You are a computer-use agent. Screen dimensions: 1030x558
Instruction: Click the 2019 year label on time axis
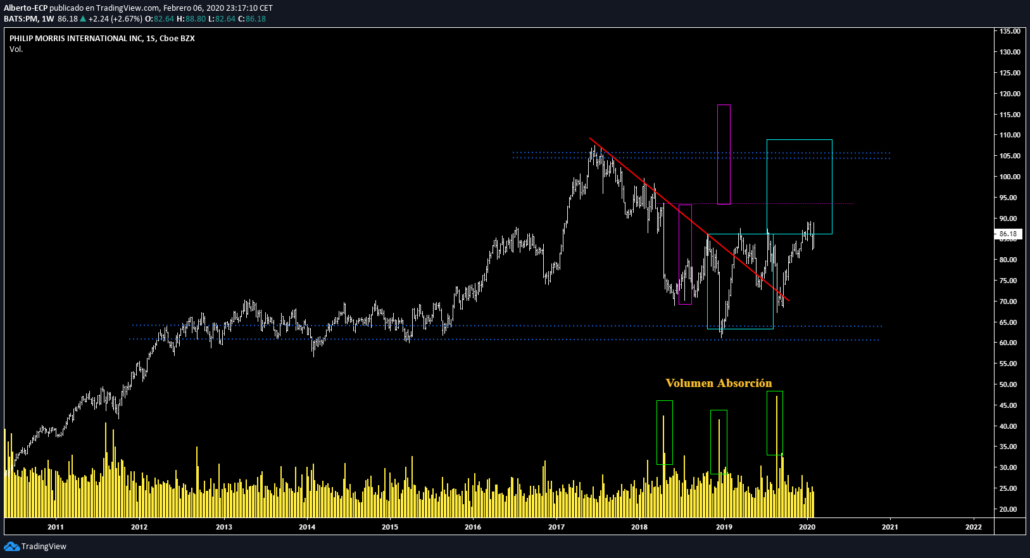coord(724,527)
